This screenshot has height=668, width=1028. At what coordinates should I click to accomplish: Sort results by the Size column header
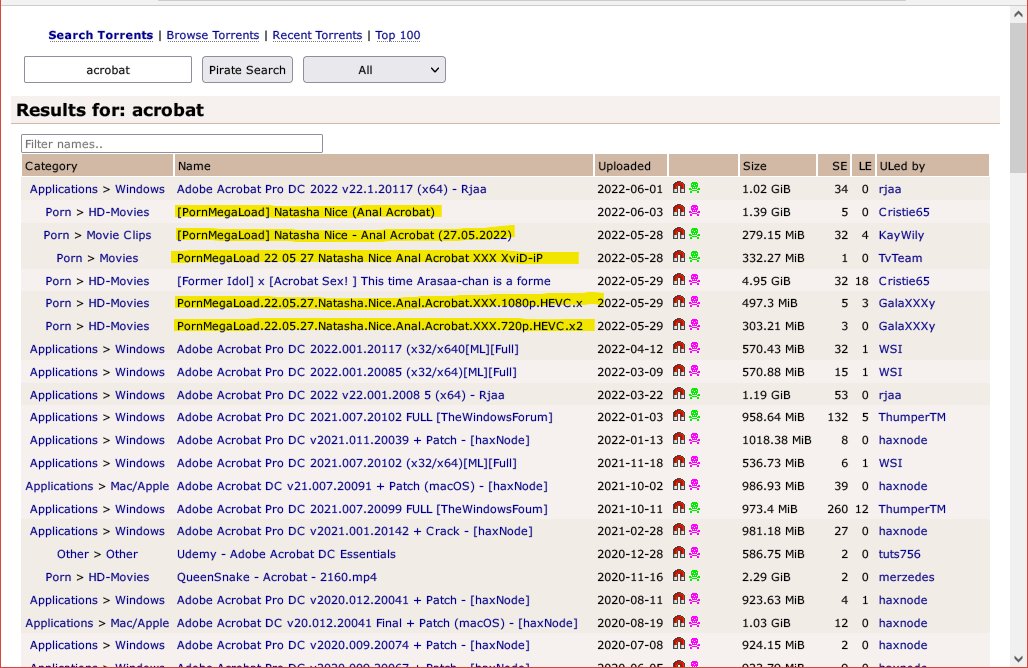tap(778, 166)
